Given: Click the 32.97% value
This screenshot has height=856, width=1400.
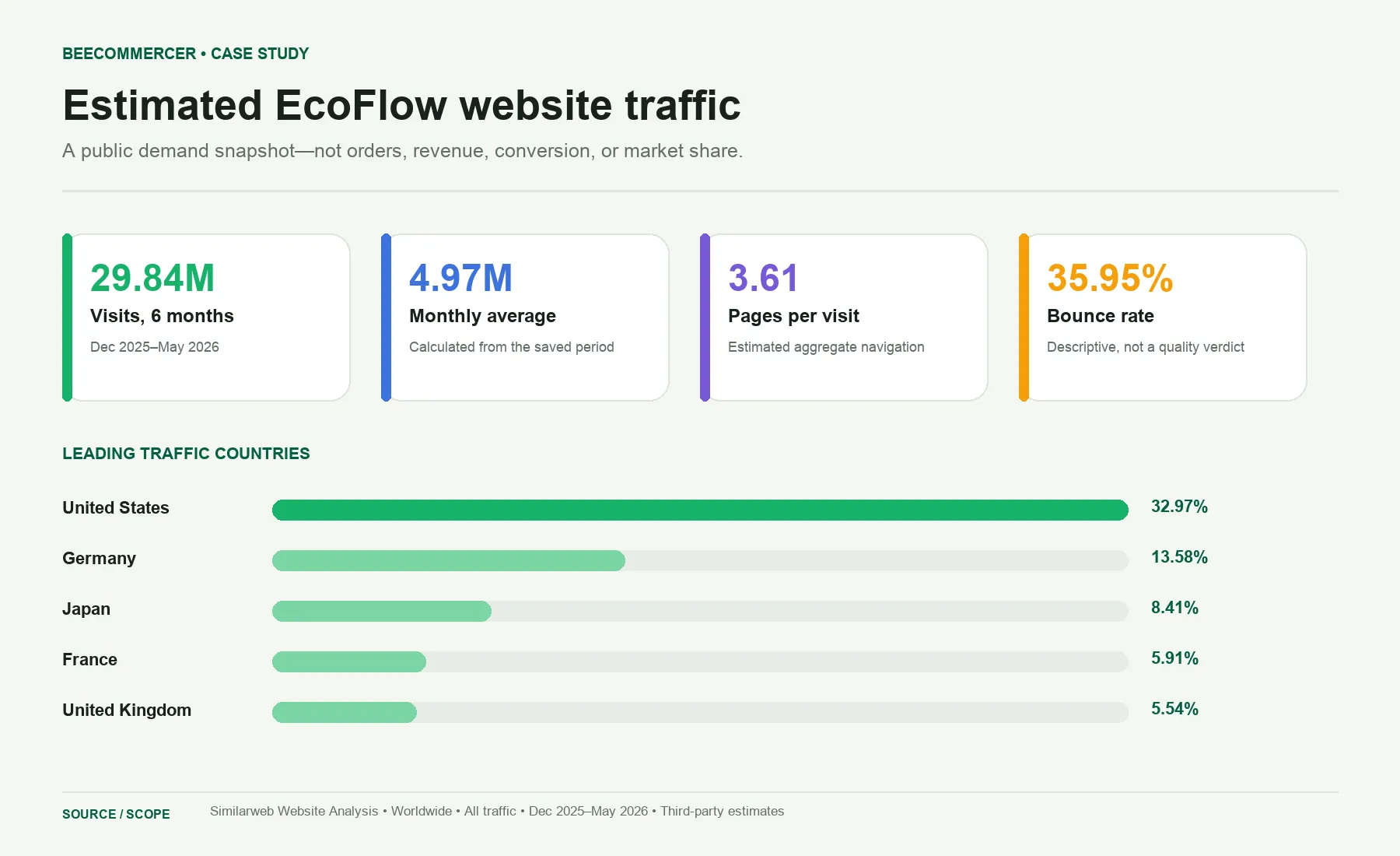Looking at the screenshot, I should (1179, 507).
